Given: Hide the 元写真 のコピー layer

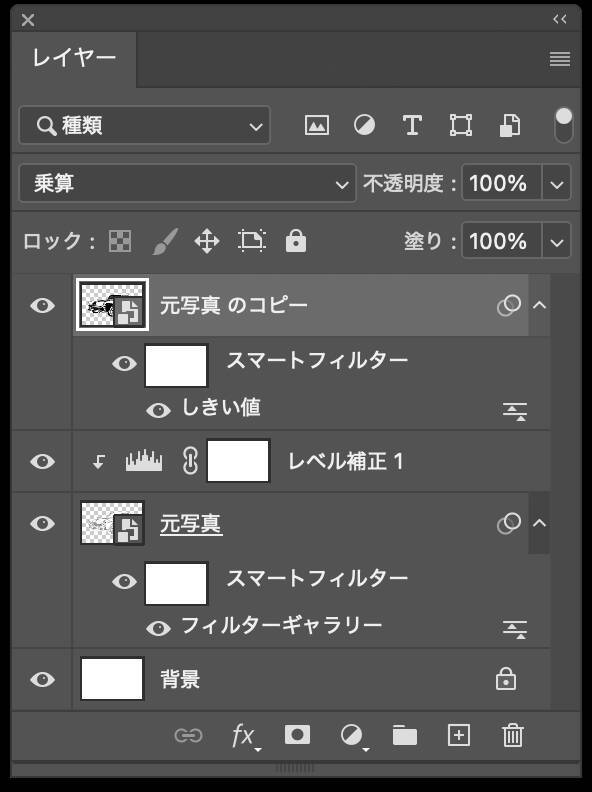Looking at the screenshot, I should 42,306.
